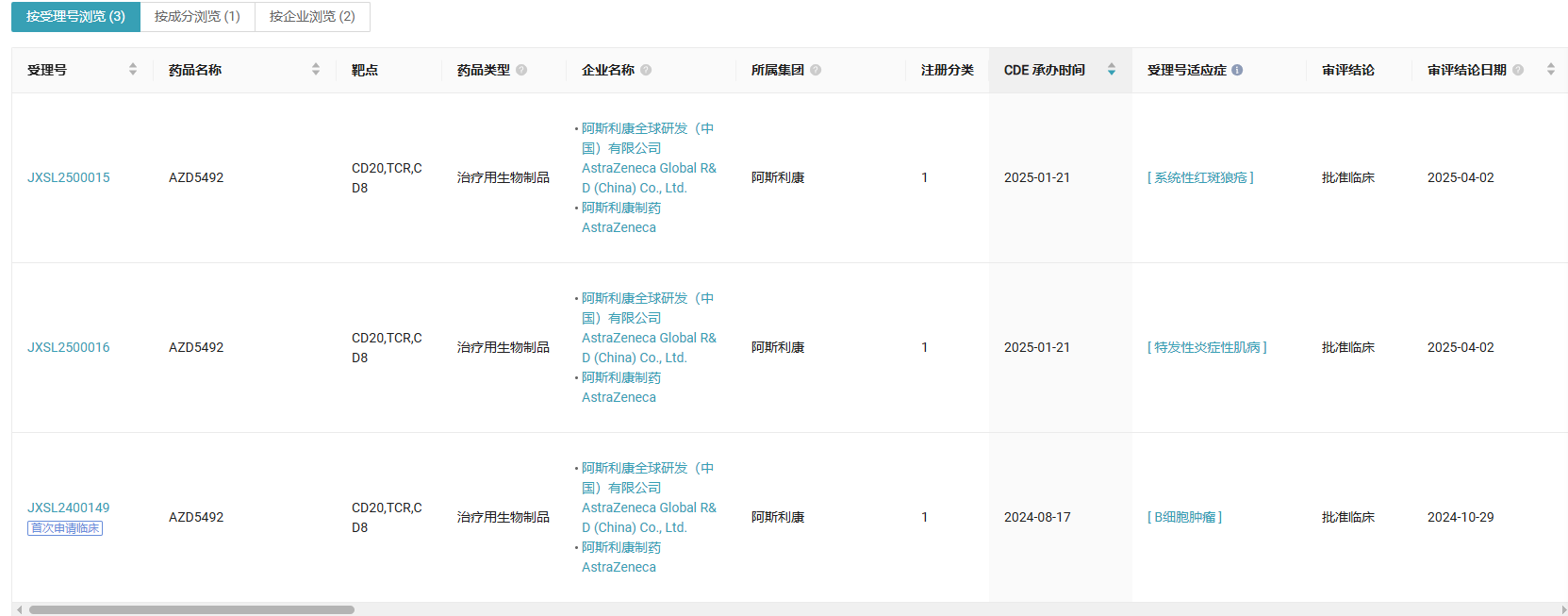Viewport: 1568px width, 616px height.
Task: Click 阿斯利康 group cell in JXSL2400149 row
Action: 778,517
